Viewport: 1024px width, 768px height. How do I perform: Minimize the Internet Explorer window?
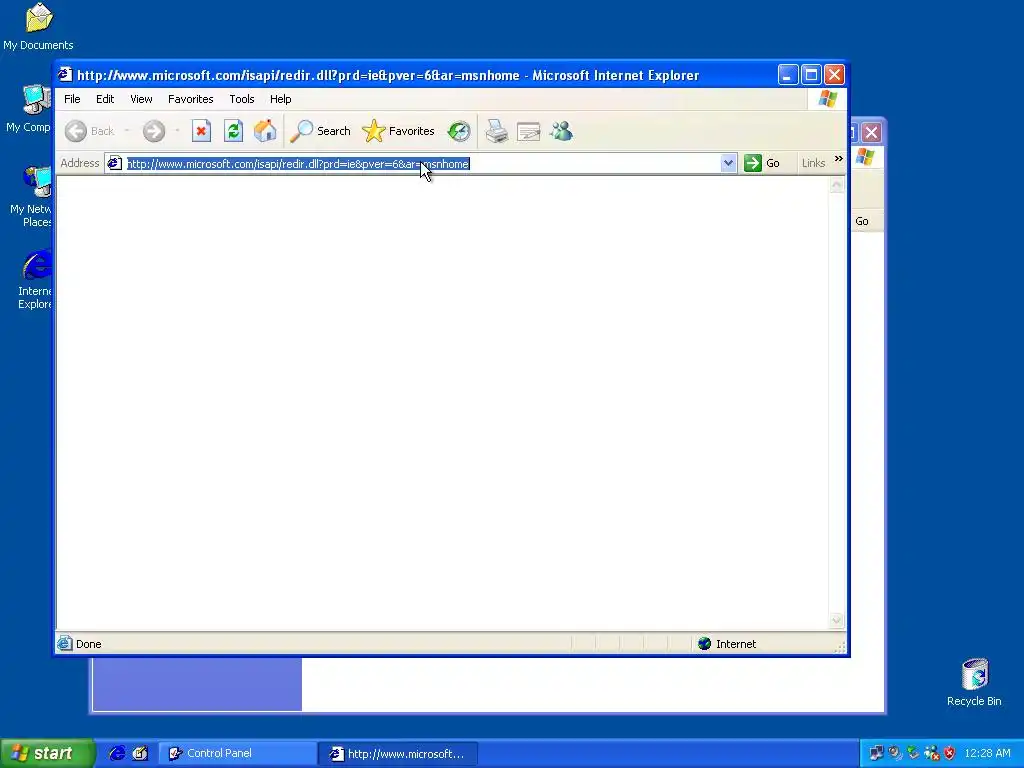(x=788, y=75)
